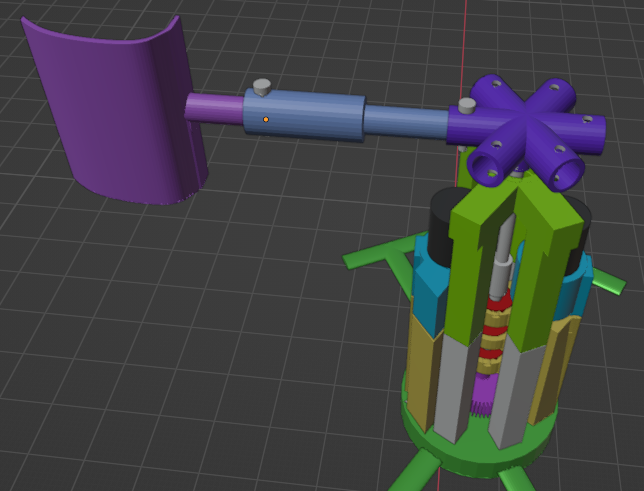Select the wide blue-gray sleeve cylinder
This screenshot has height=491, width=644.
pos(304,115)
